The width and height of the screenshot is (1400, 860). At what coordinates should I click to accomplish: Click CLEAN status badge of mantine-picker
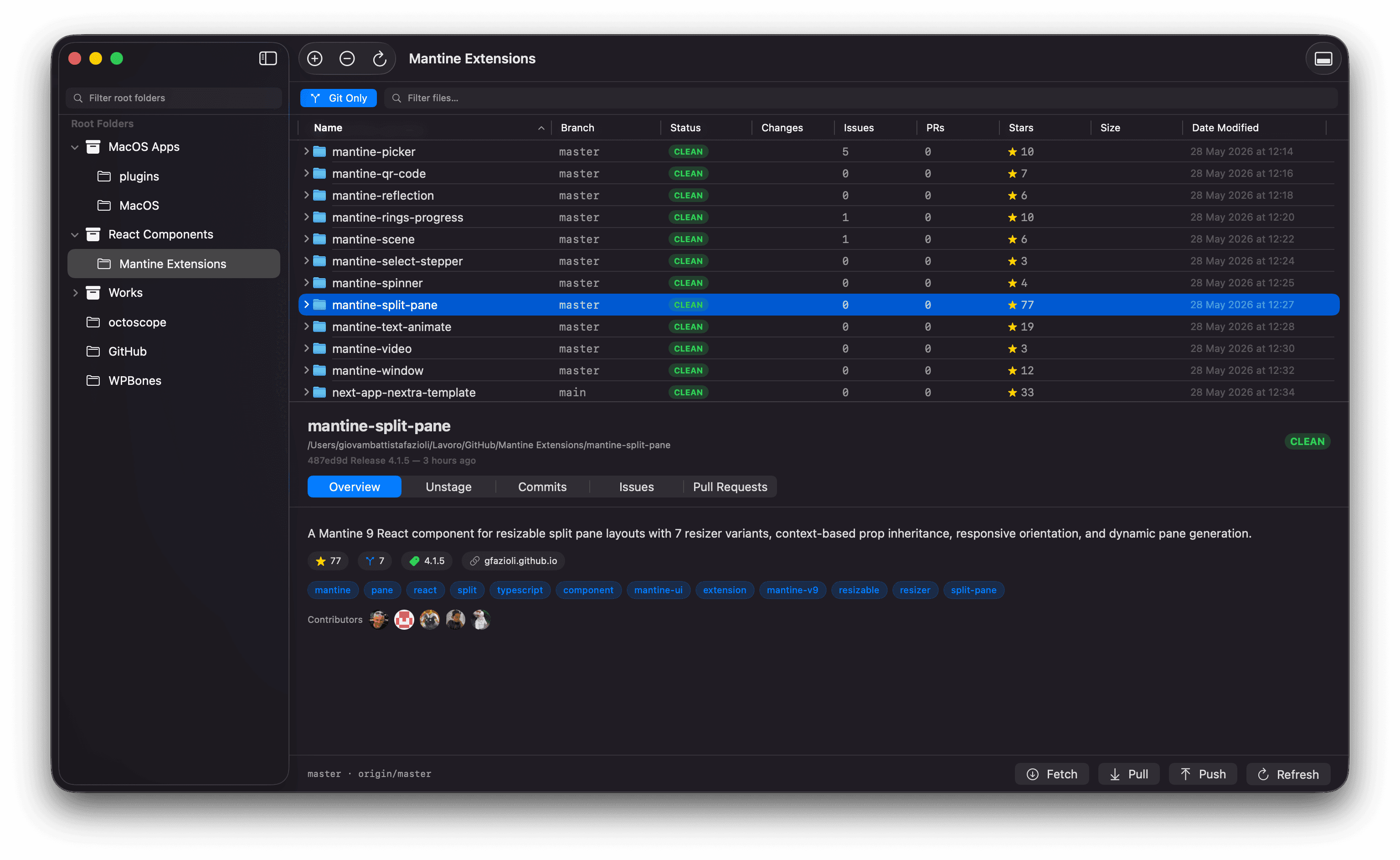pyautogui.click(x=688, y=152)
